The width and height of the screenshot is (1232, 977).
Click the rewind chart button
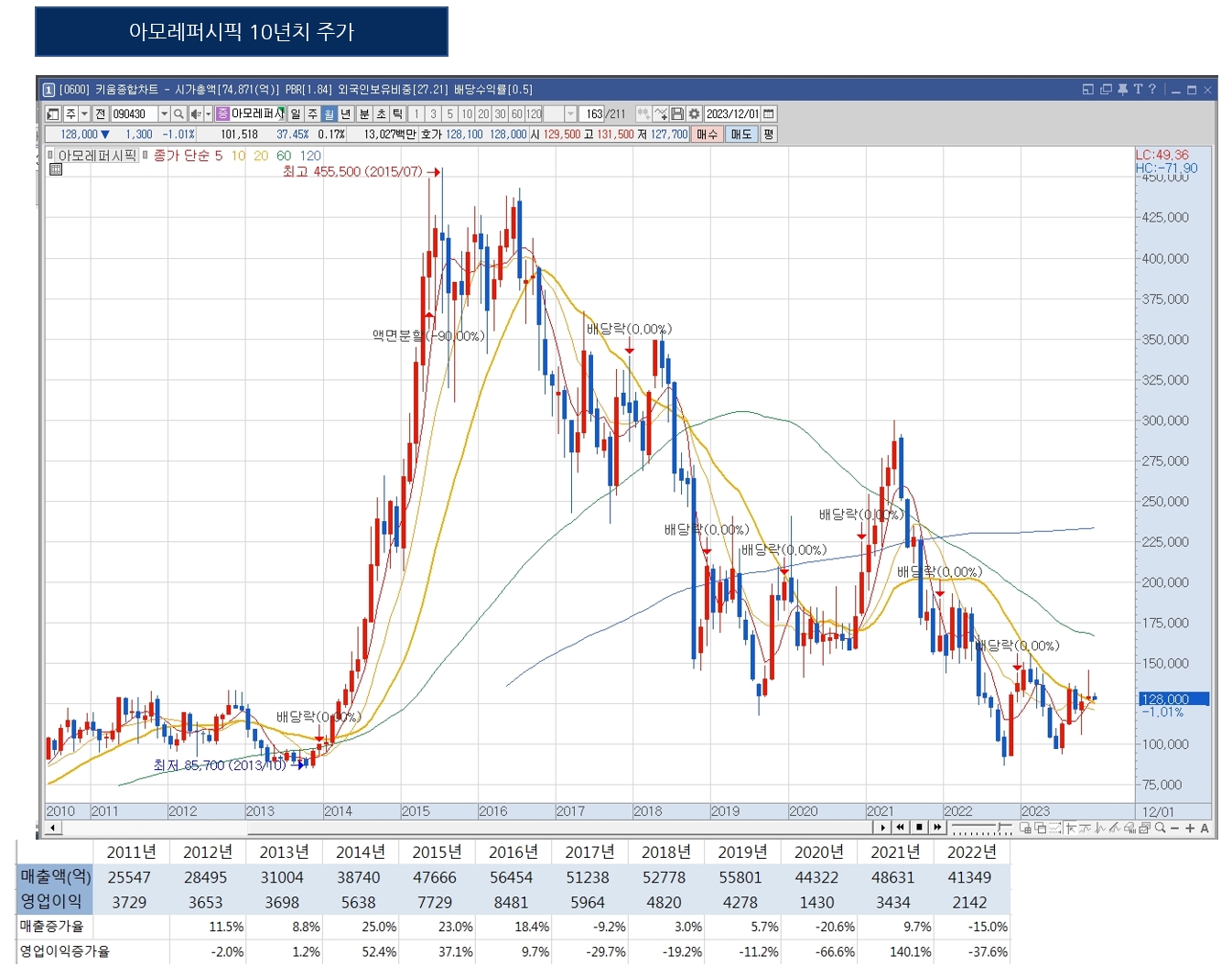pyautogui.click(x=900, y=828)
